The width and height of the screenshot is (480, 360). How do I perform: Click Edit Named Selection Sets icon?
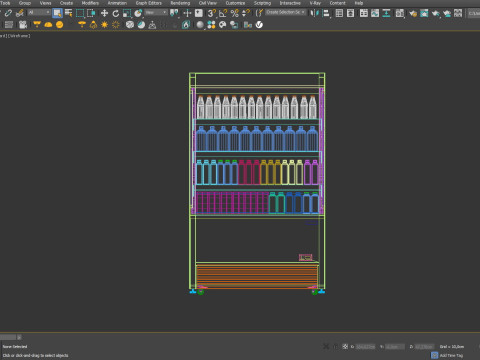tap(259, 13)
